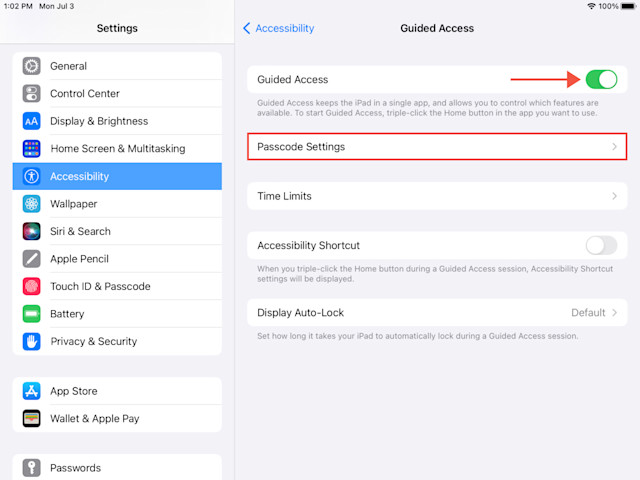Enable the Accessibility Shortcut toggle

pos(601,245)
